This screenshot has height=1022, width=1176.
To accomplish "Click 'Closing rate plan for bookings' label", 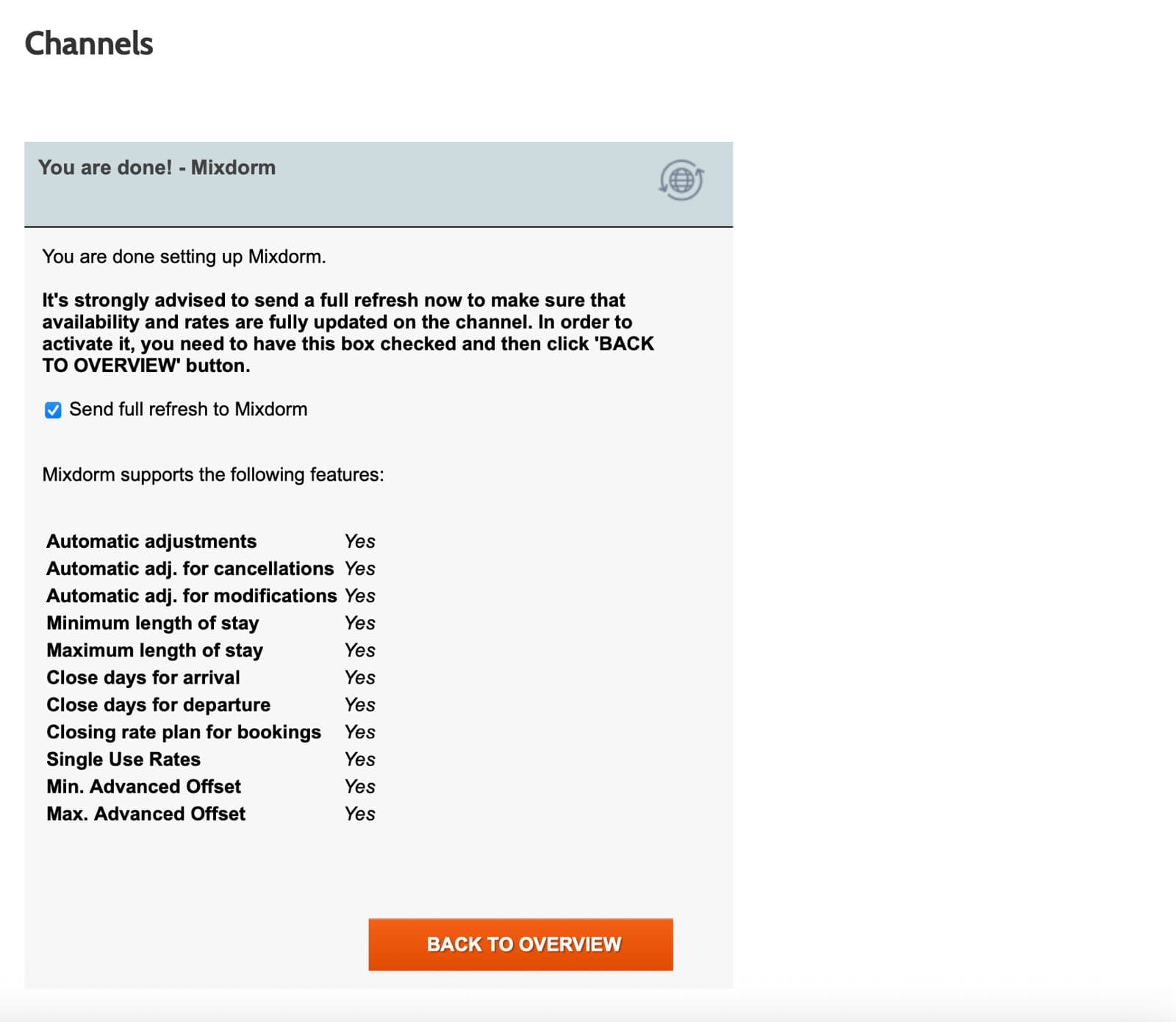I will [x=184, y=732].
